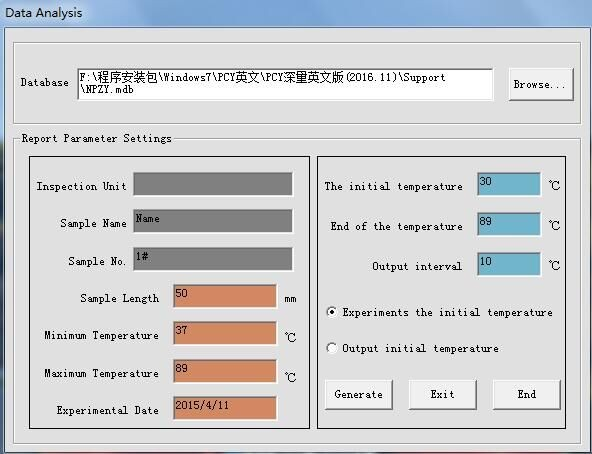This screenshot has height=454, width=592.
Task: Click the Output interval input box
Action: [509, 264]
